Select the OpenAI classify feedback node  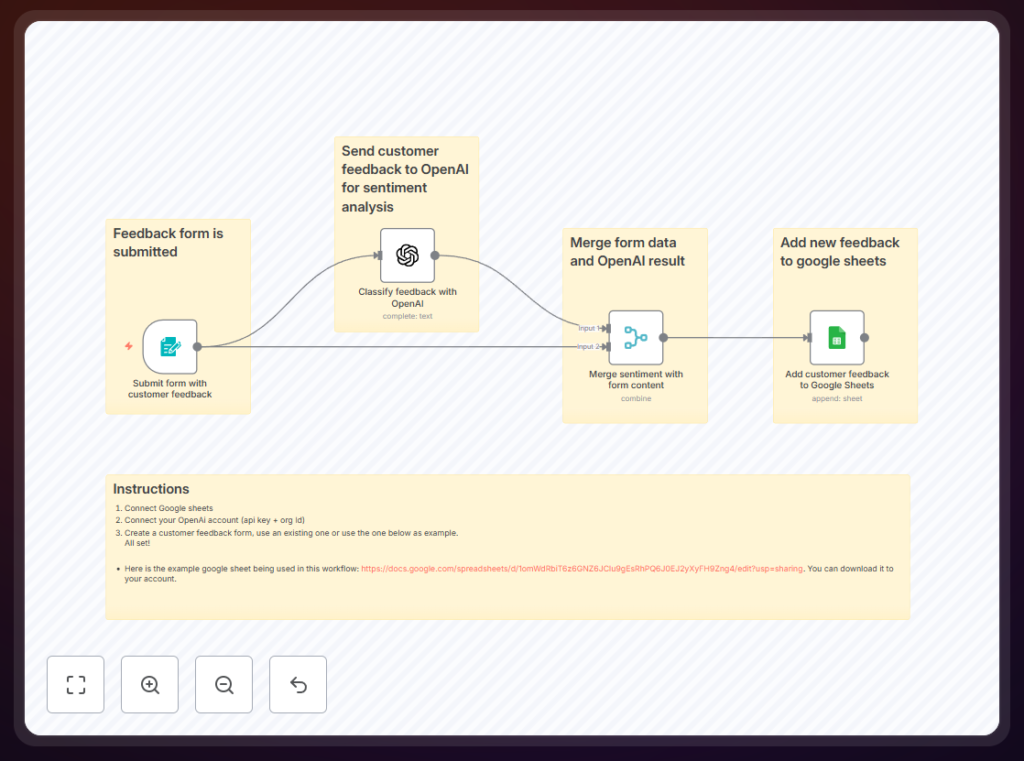tap(408, 255)
